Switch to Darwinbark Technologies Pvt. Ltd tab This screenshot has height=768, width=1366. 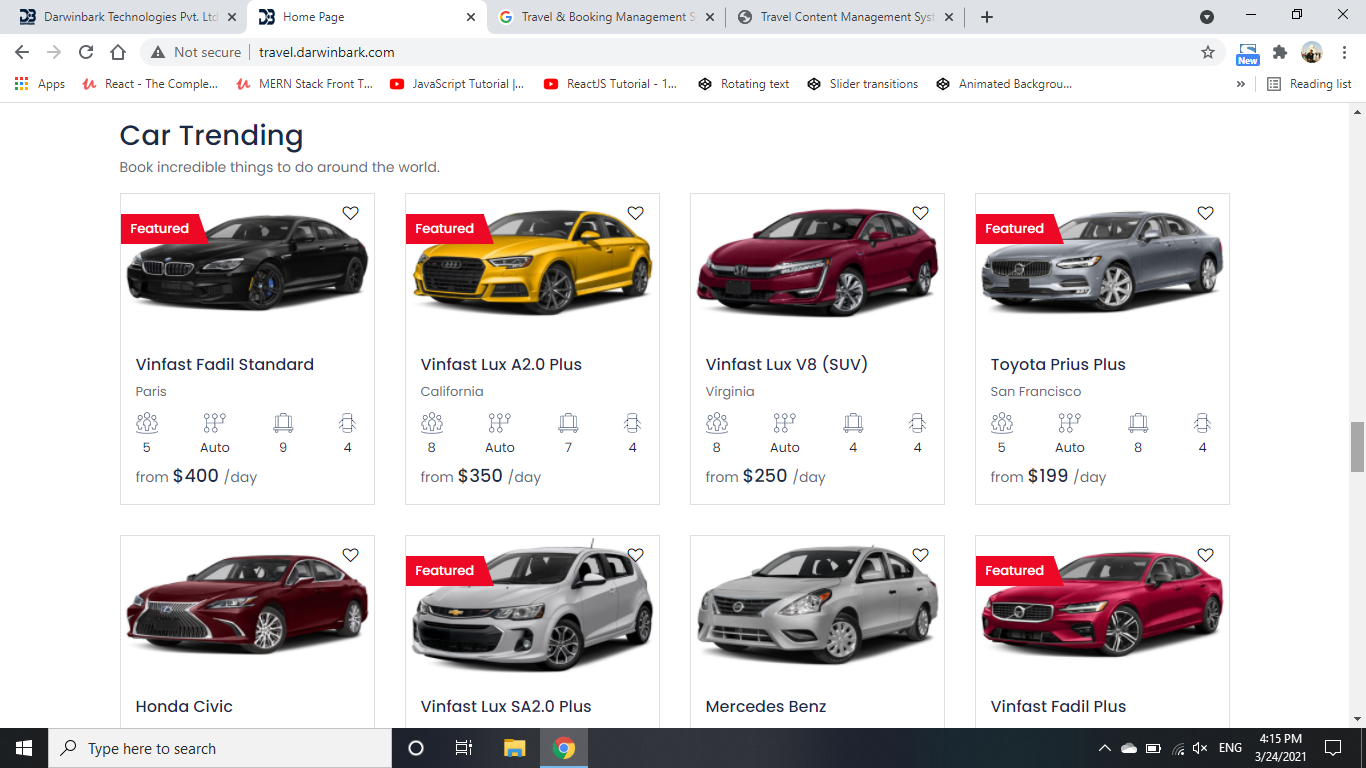click(130, 17)
